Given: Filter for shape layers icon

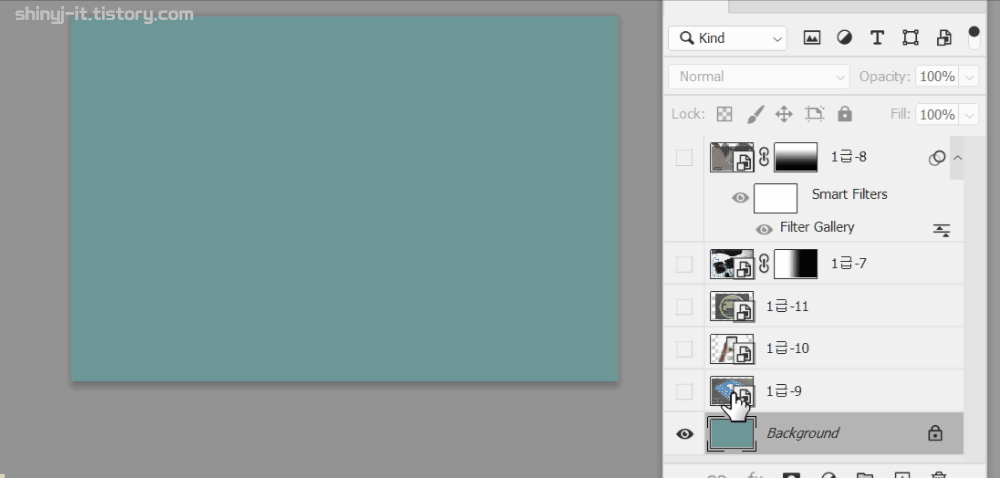Looking at the screenshot, I should pos(910,38).
